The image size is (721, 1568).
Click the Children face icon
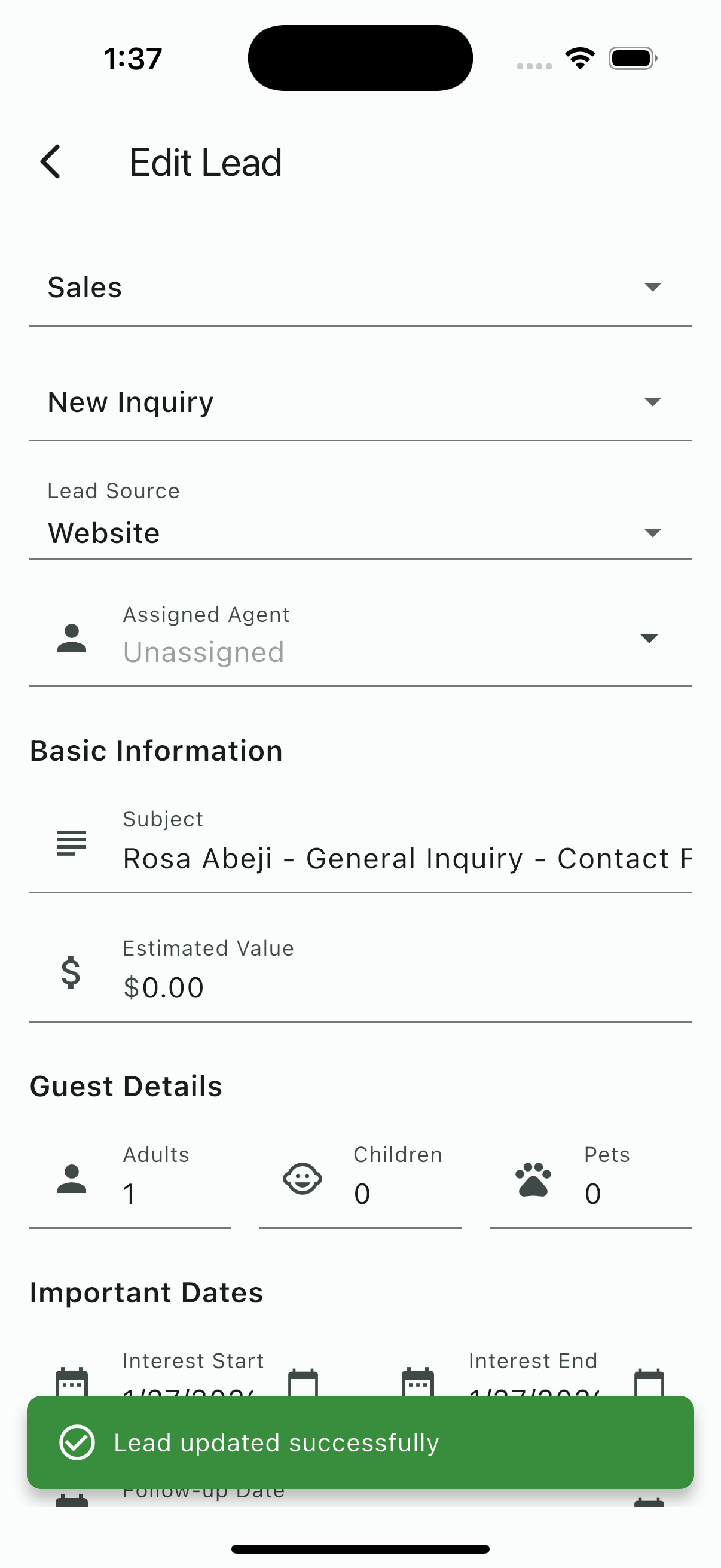coord(303,1179)
